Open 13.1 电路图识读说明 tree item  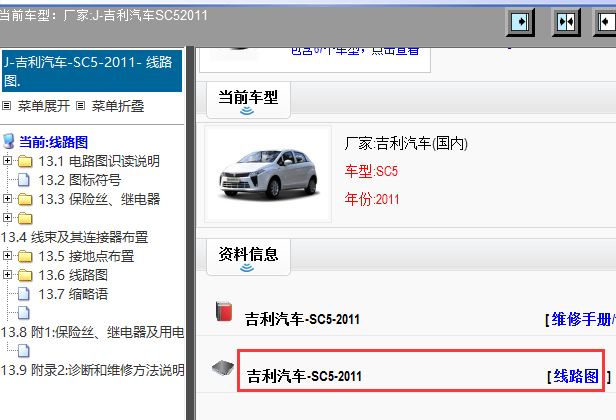99,161
